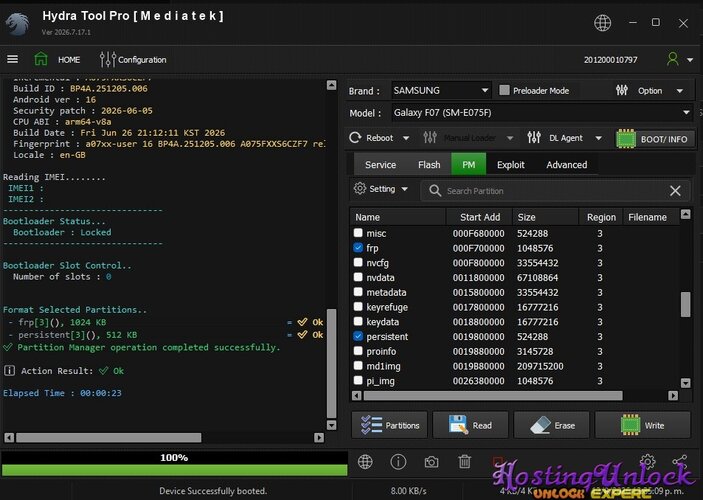Click the 100% green progress bar
Image resolution: width=703 pixels, height=500 pixels.
coord(174,470)
